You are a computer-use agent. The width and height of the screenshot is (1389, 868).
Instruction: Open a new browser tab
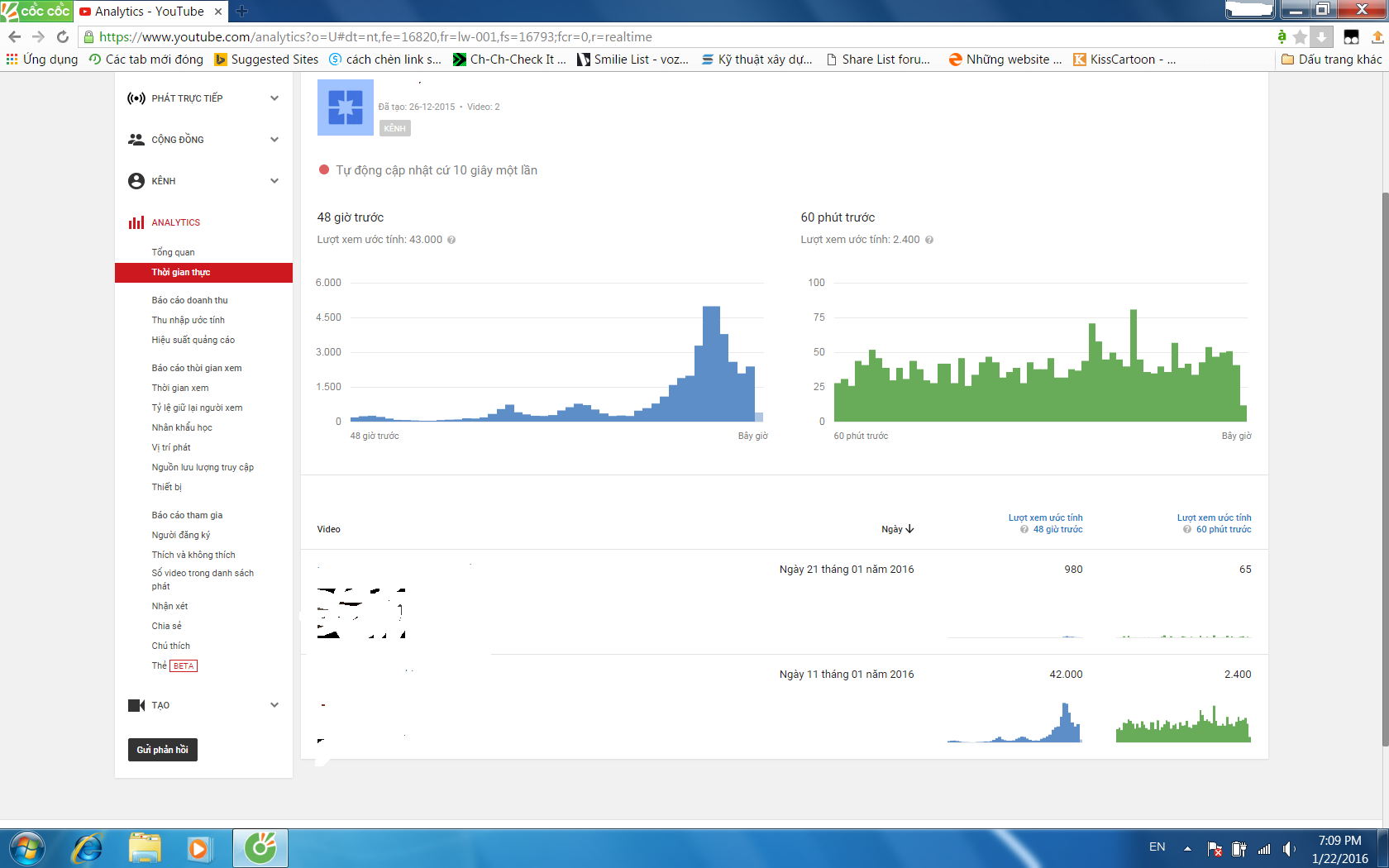(x=241, y=11)
